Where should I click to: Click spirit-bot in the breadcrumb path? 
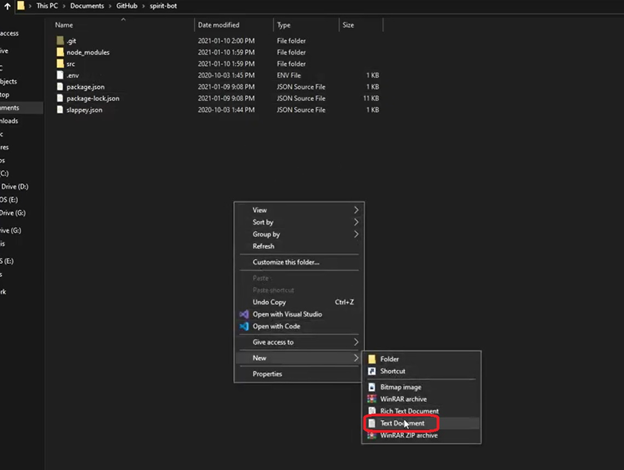pos(163,6)
